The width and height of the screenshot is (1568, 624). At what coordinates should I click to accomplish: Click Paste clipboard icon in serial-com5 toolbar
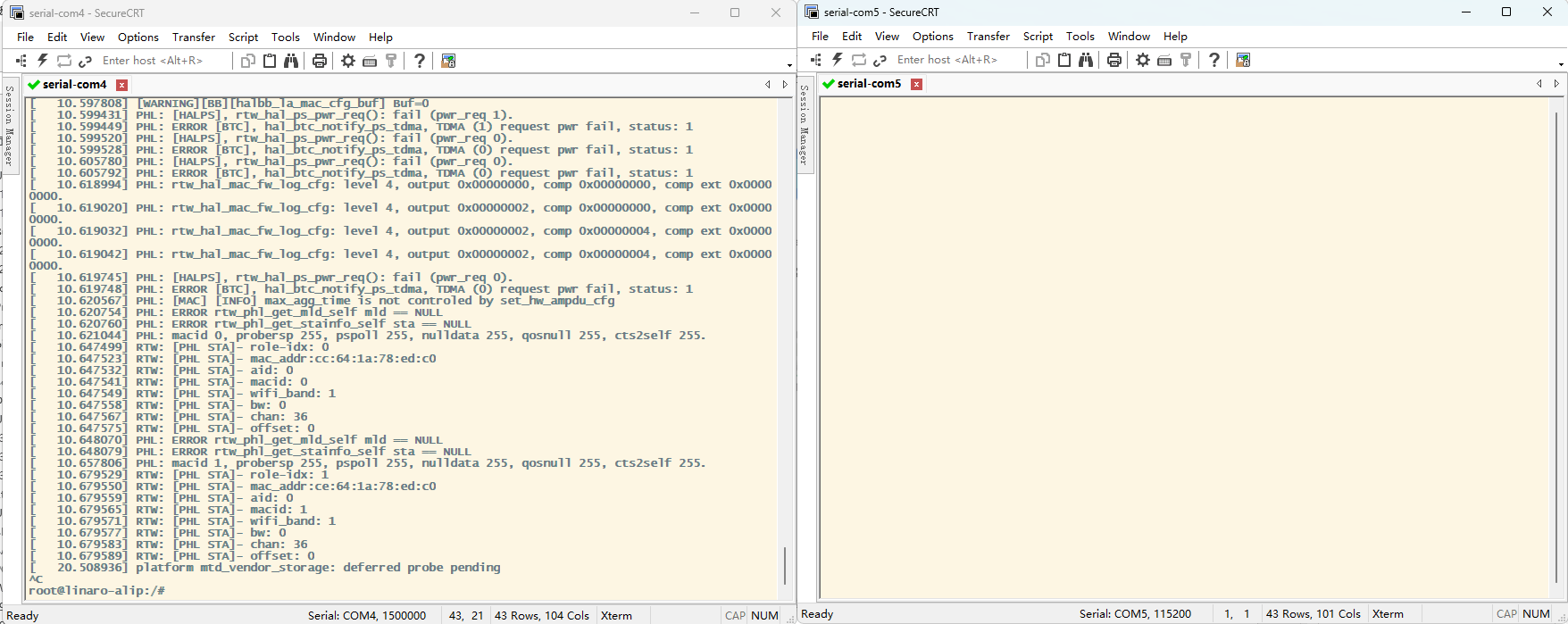tap(1064, 60)
